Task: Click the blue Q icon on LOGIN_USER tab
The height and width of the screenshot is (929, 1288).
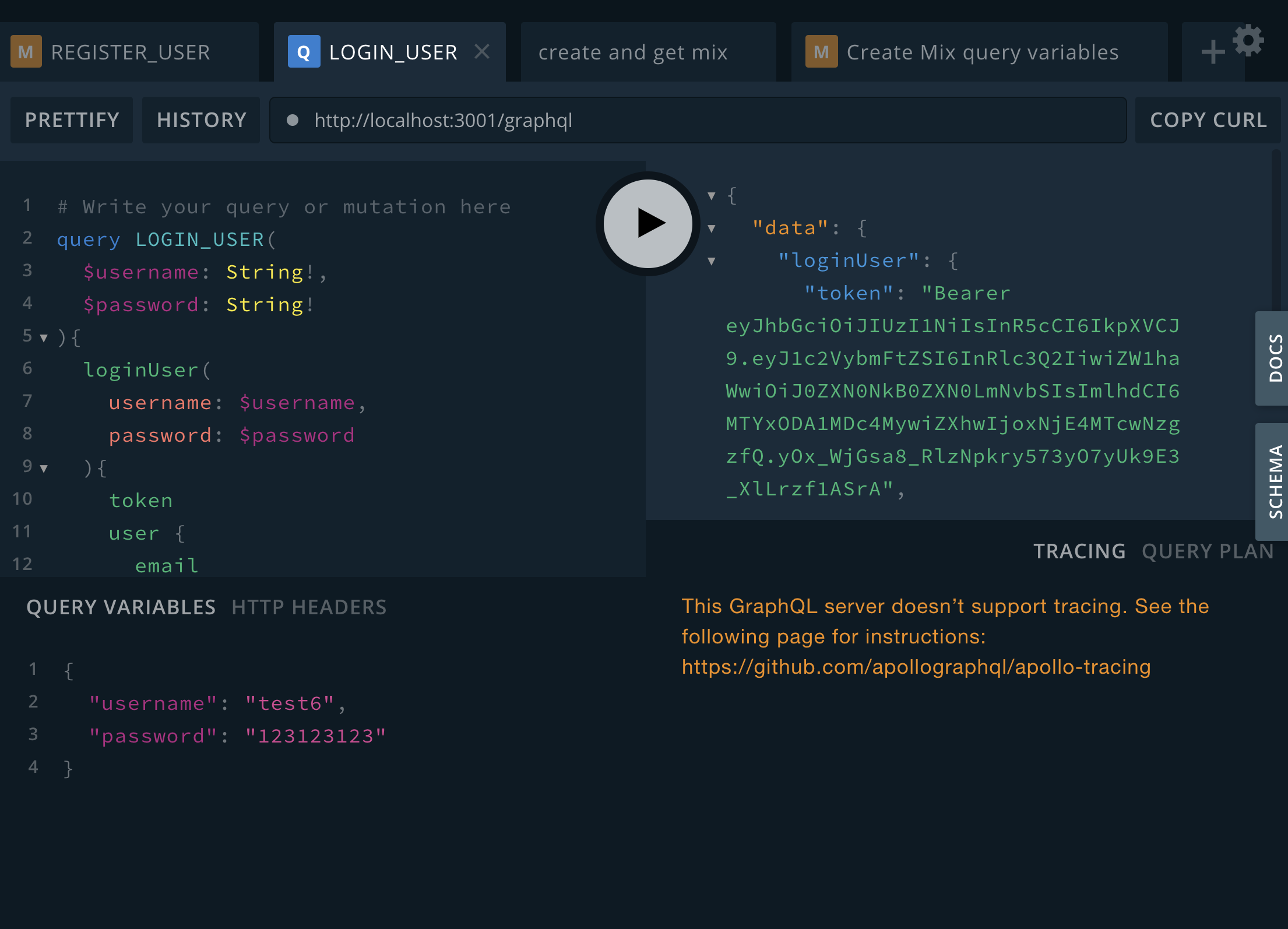Action: point(304,52)
